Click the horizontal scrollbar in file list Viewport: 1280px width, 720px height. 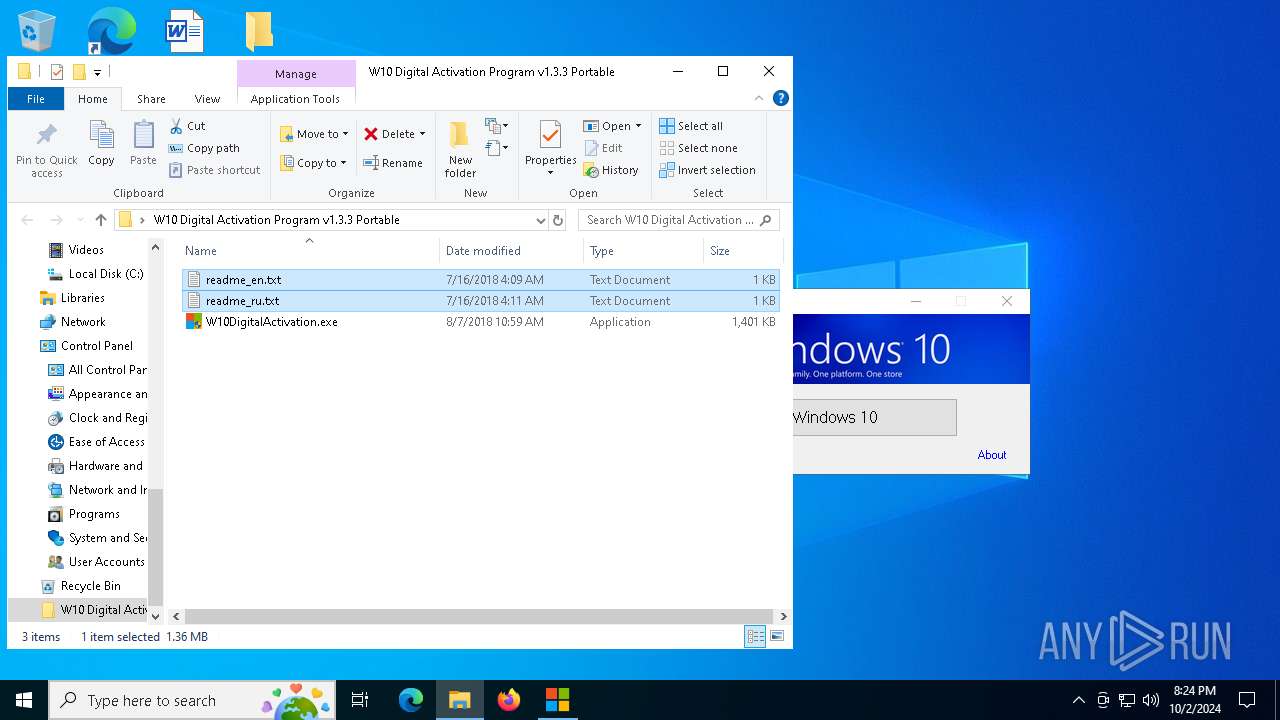click(x=479, y=617)
